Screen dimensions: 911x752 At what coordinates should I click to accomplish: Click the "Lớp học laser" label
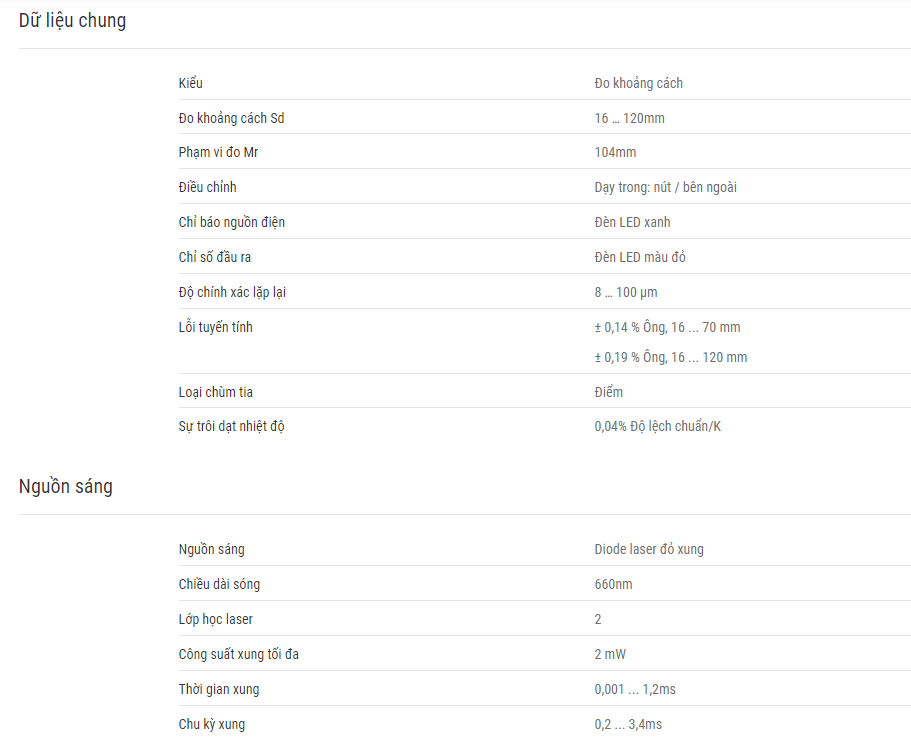(216, 619)
